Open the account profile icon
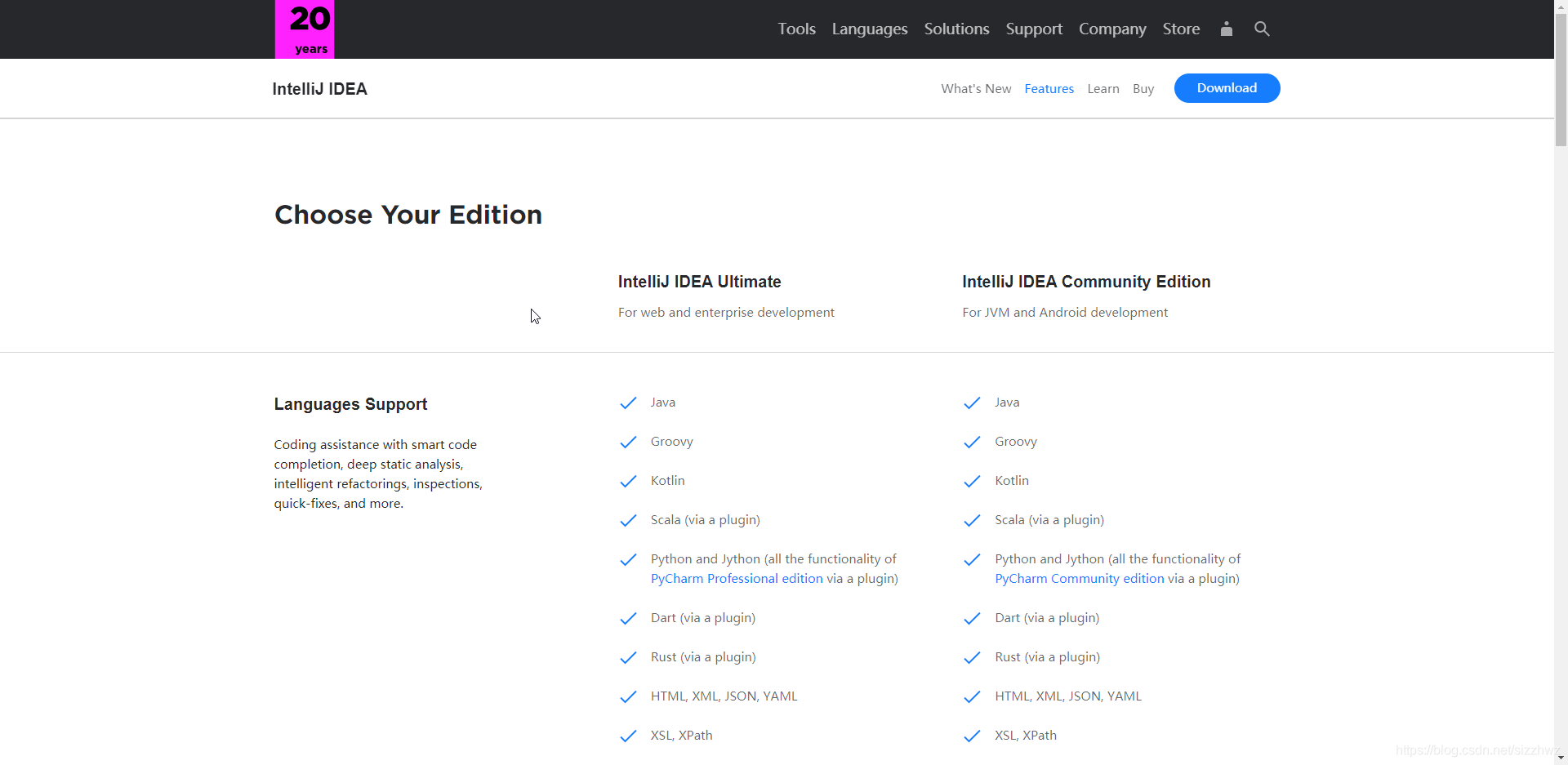Image resolution: width=1568 pixels, height=765 pixels. coord(1226,29)
